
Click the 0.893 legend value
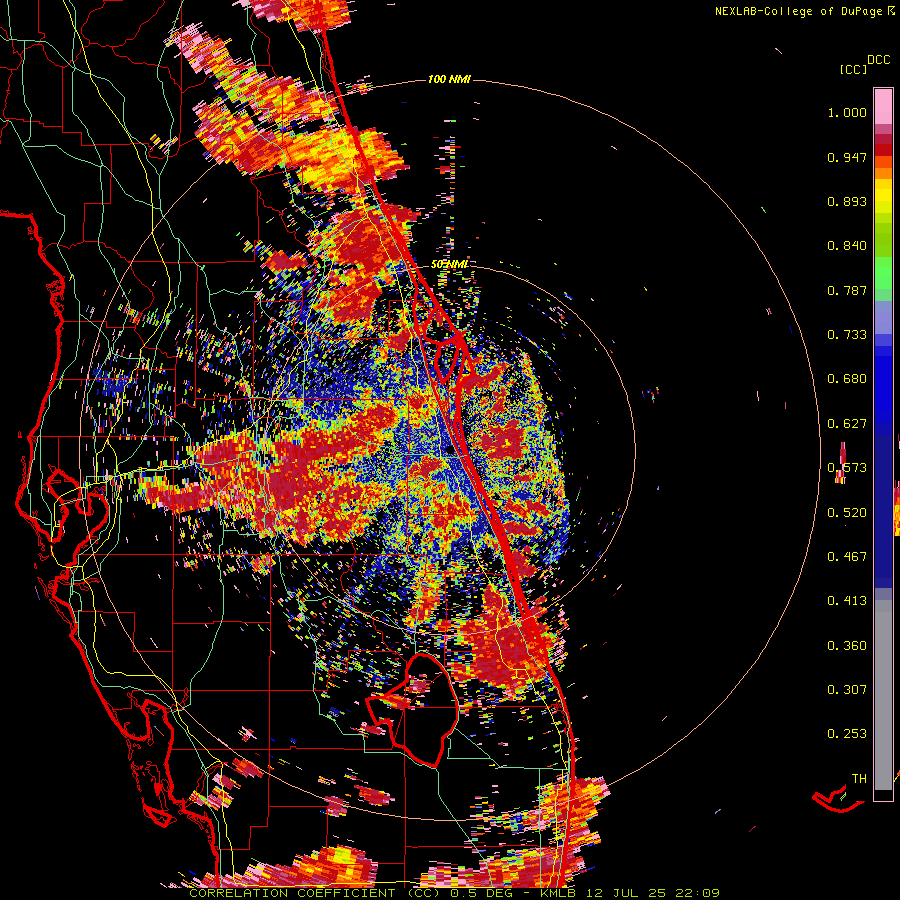(x=847, y=201)
